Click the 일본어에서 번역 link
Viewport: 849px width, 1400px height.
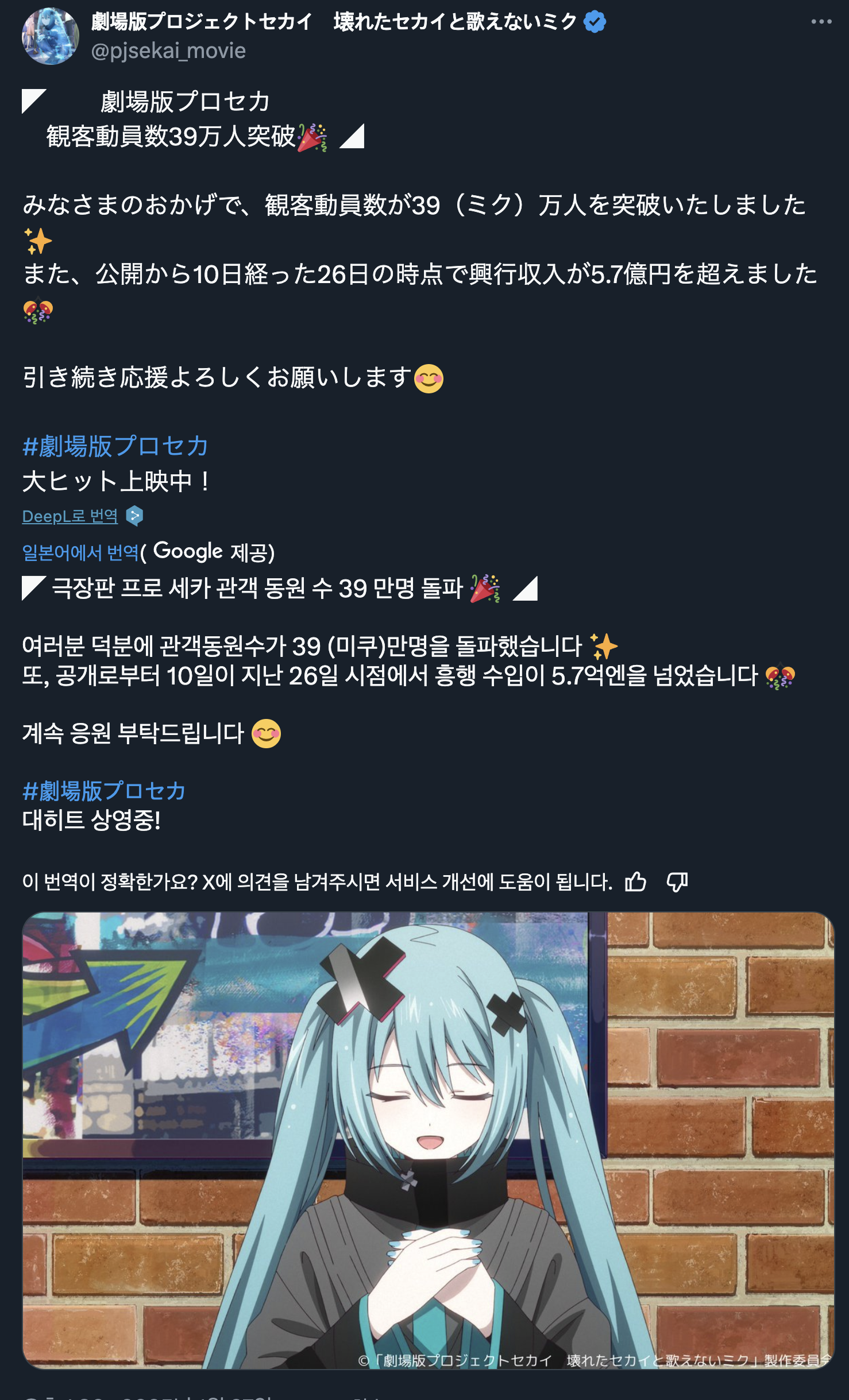coord(80,552)
